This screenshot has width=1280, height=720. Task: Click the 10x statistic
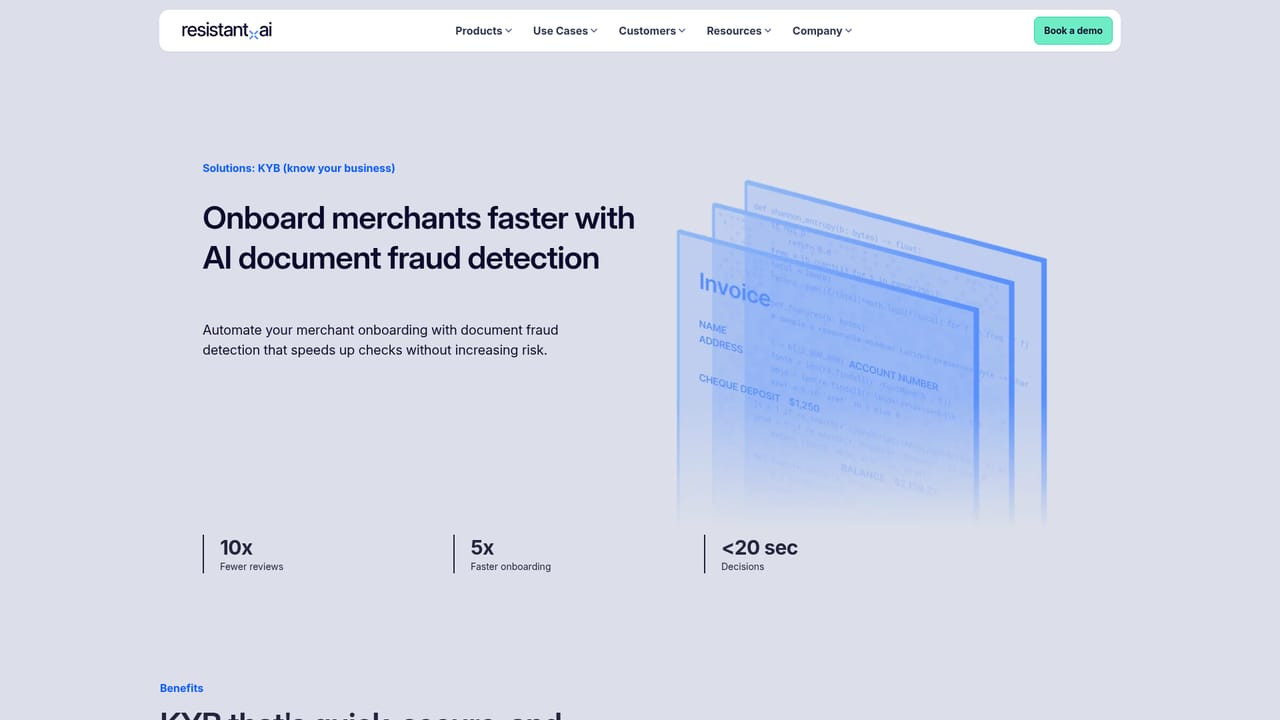click(x=236, y=547)
